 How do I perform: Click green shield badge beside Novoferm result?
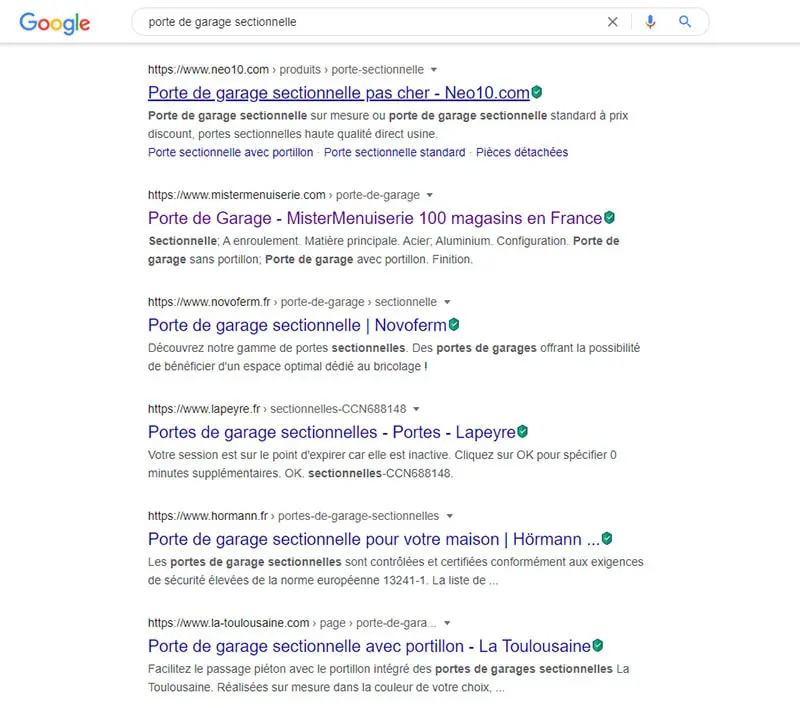point(454,324)
